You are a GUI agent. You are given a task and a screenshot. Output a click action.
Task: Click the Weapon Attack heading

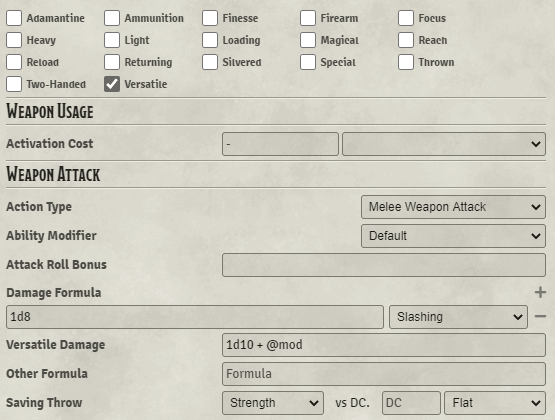[53, 174]
